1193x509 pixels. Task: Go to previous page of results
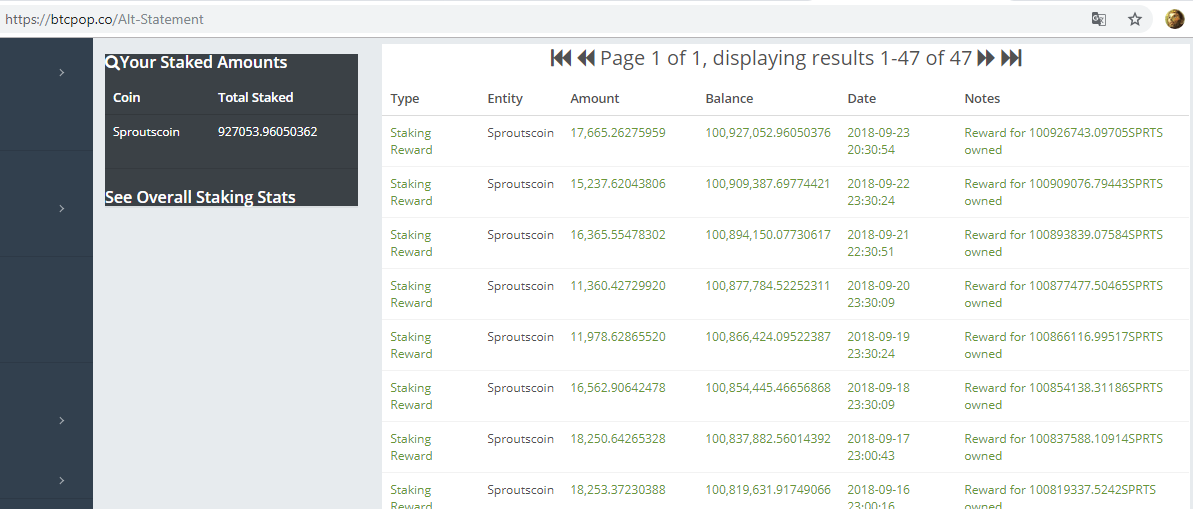[586, 58]
